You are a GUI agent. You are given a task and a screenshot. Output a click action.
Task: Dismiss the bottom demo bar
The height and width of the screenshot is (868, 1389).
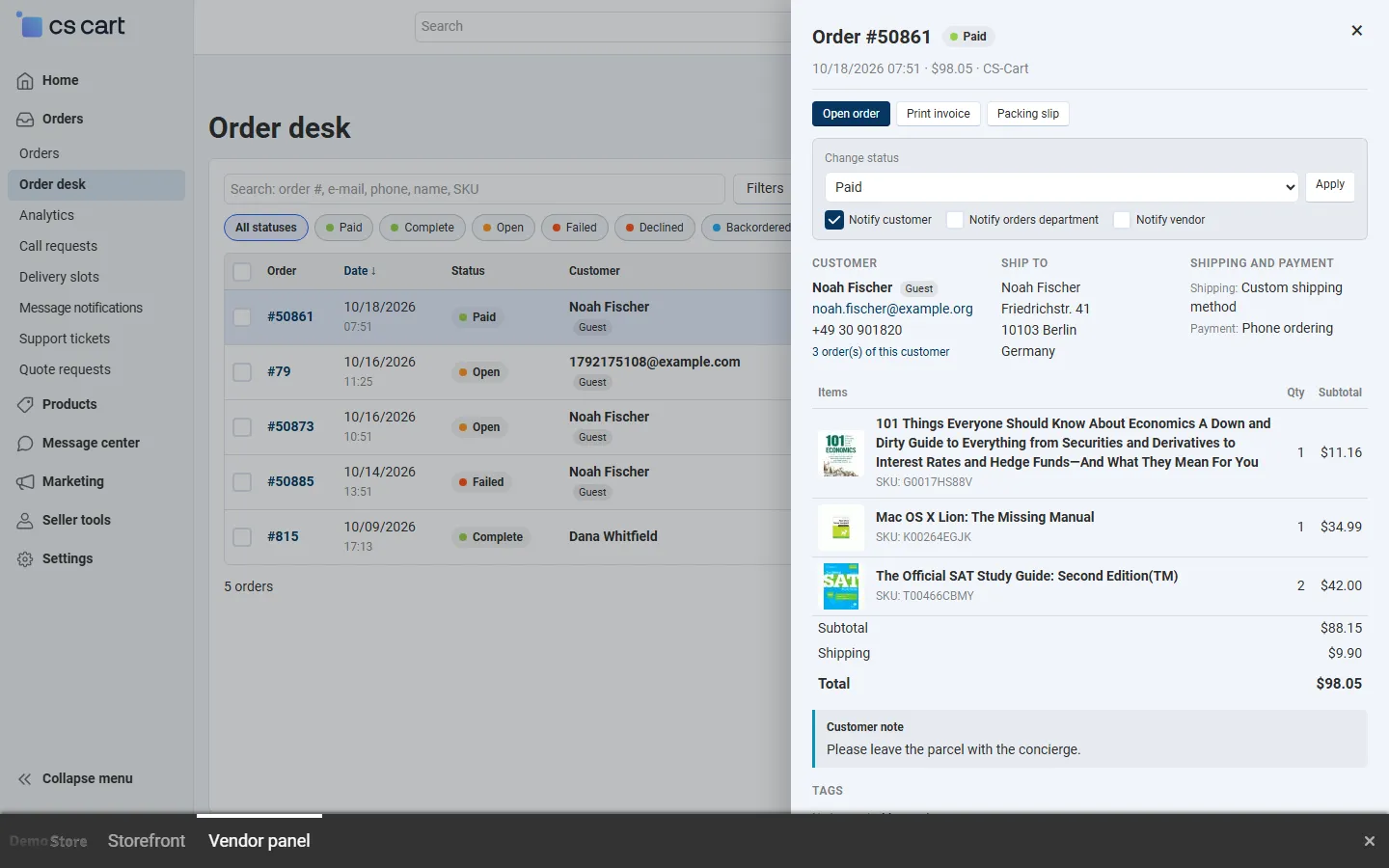point(1369,841)
